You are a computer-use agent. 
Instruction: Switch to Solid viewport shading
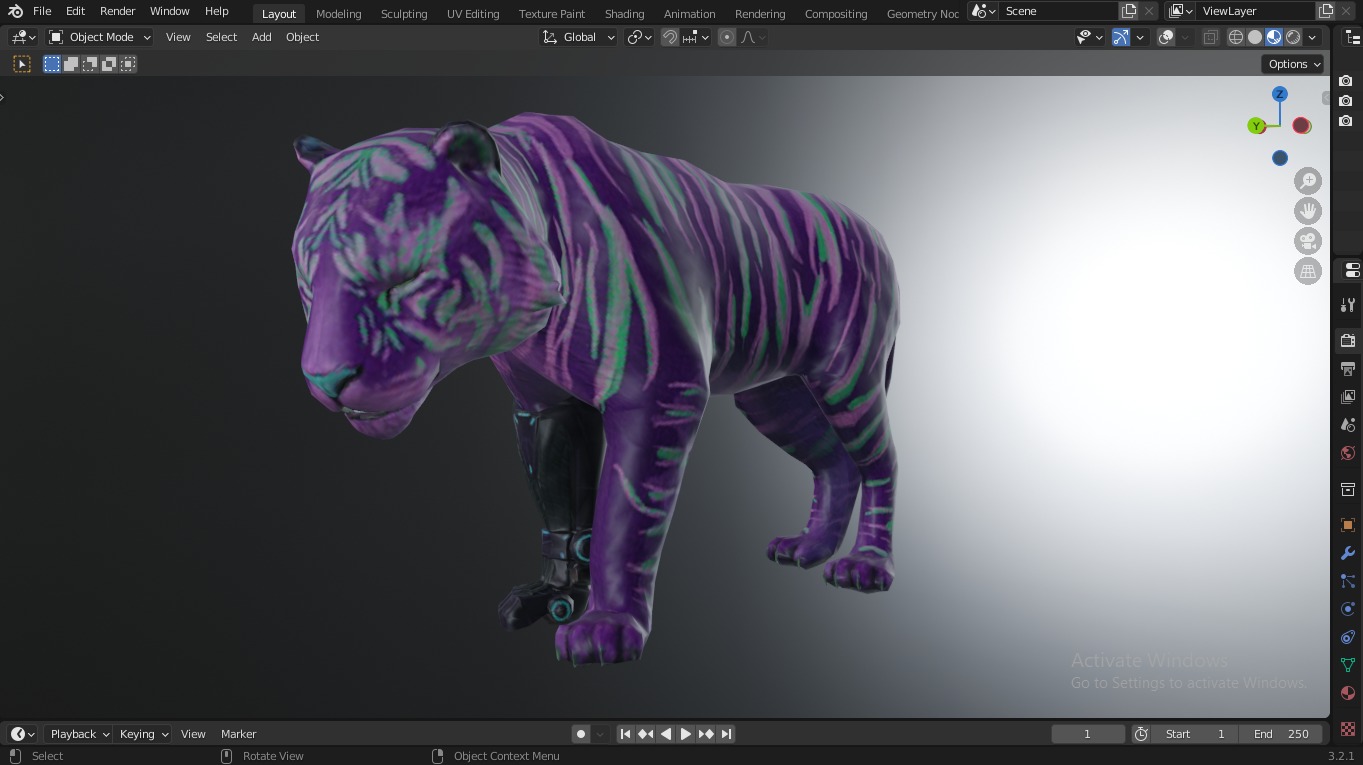click(1255, 37)
